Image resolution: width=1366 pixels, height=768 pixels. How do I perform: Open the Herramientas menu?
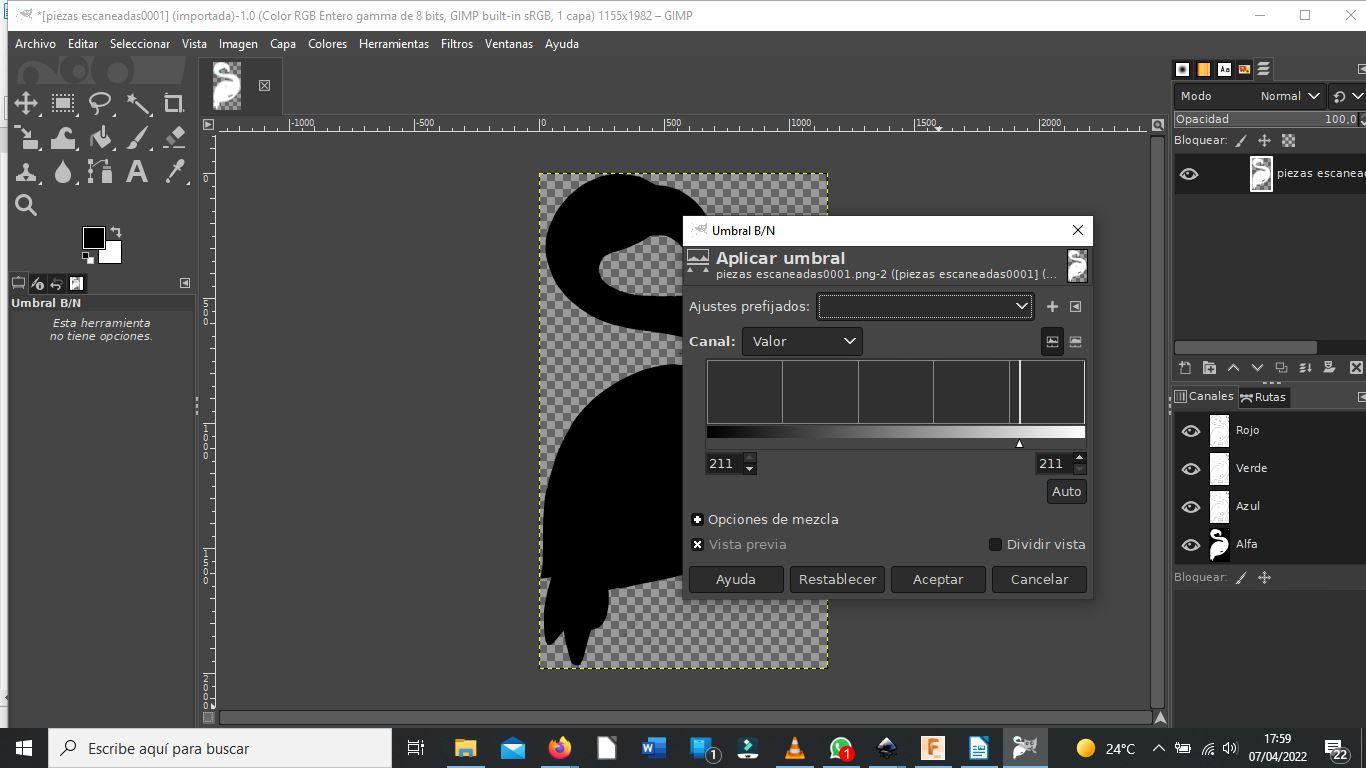394,44
